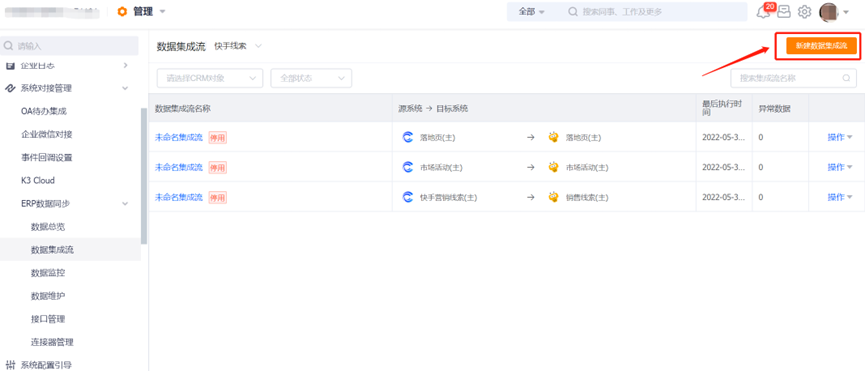Click the search icon in 搜索集成流名称 box
The height and width of the screenshot is (371, 865).
(846, 78)
